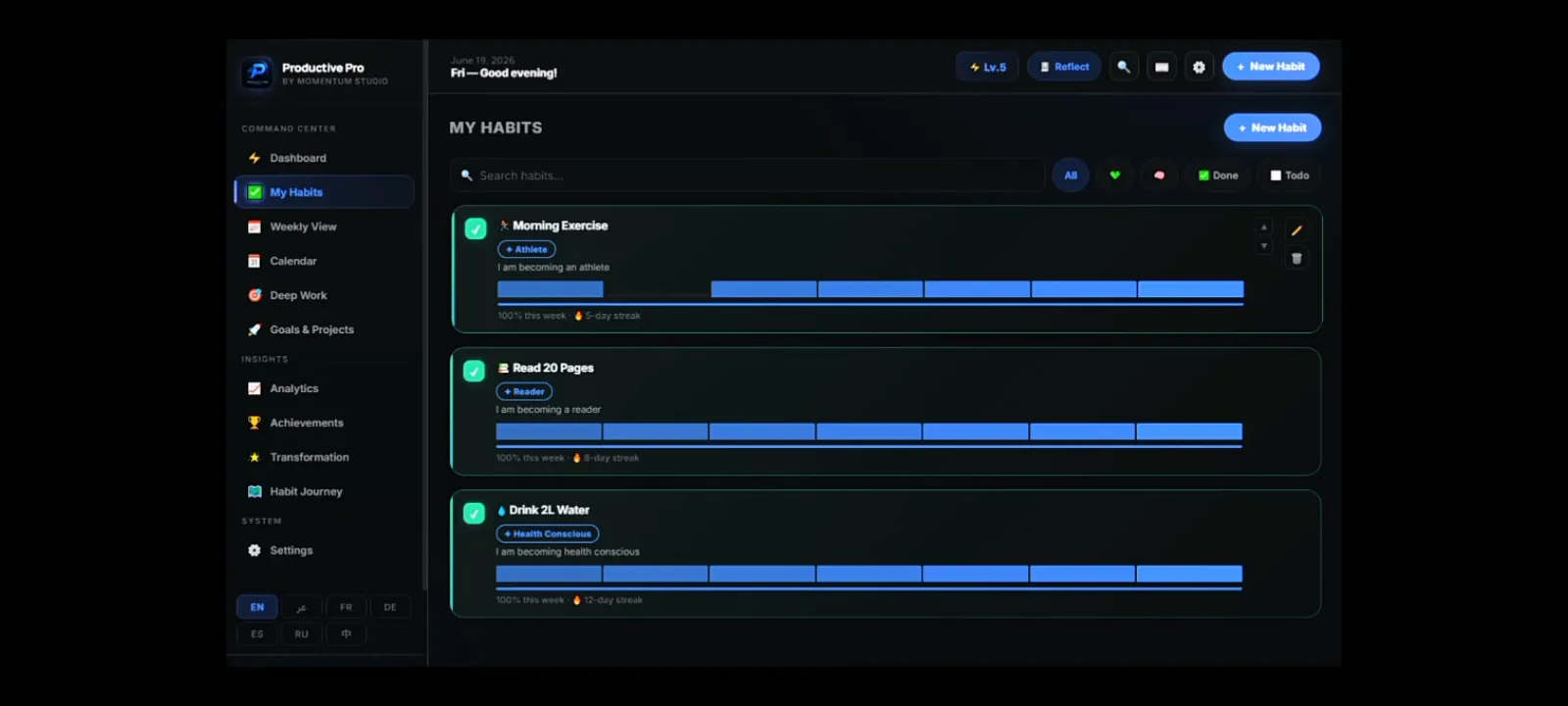Switch language to RU
Viewport: 1568px width, 706px height.
[x=301, y=634]
